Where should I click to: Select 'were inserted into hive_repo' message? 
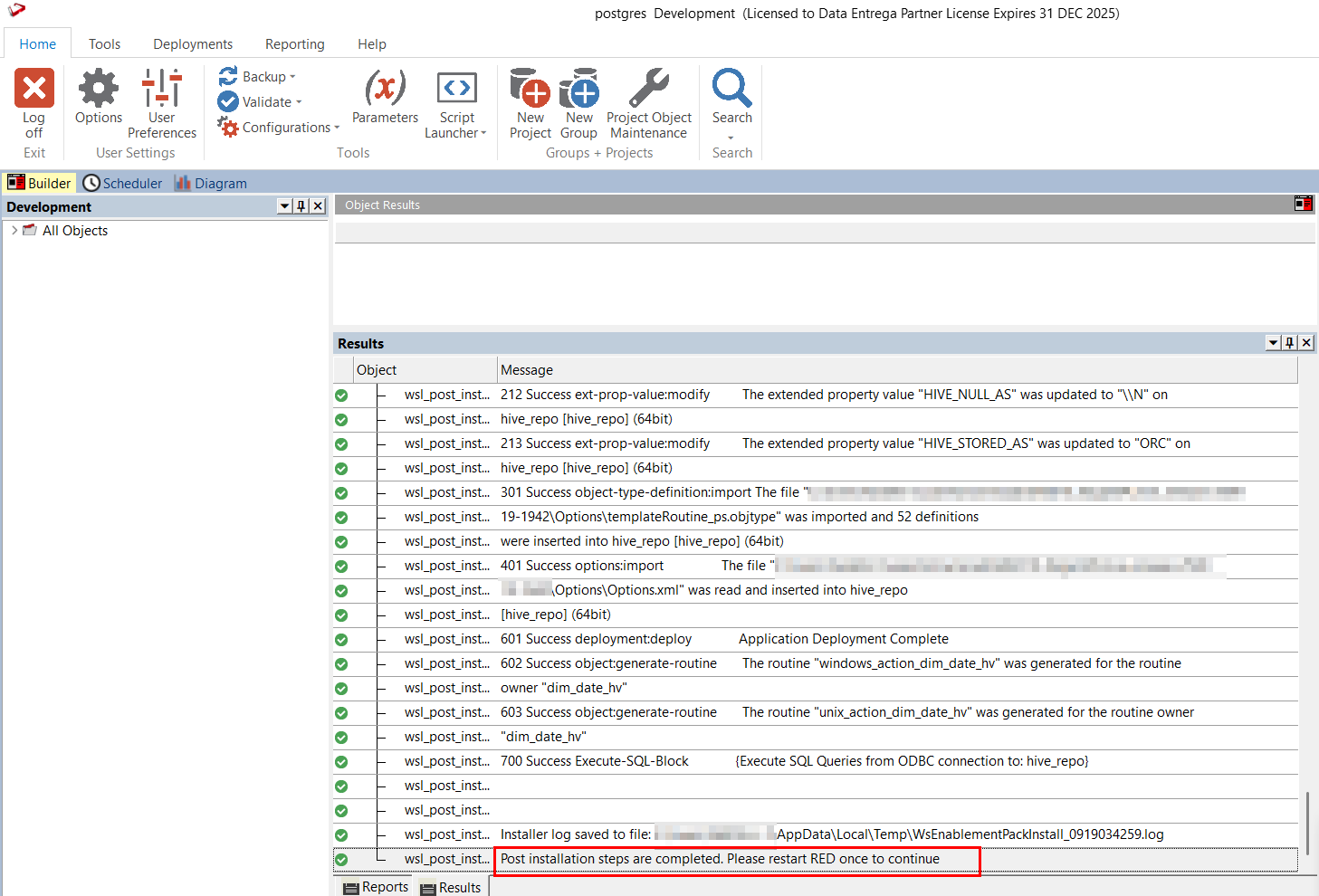click(642, 541)
